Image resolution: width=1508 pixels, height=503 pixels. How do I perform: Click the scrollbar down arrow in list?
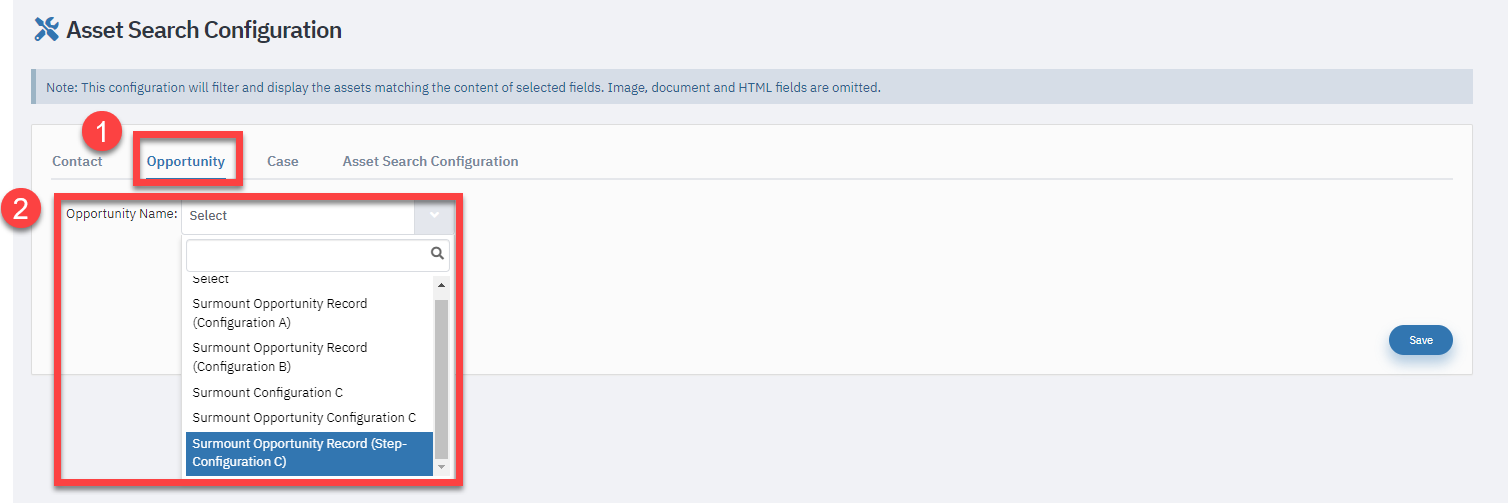(441, 466)
